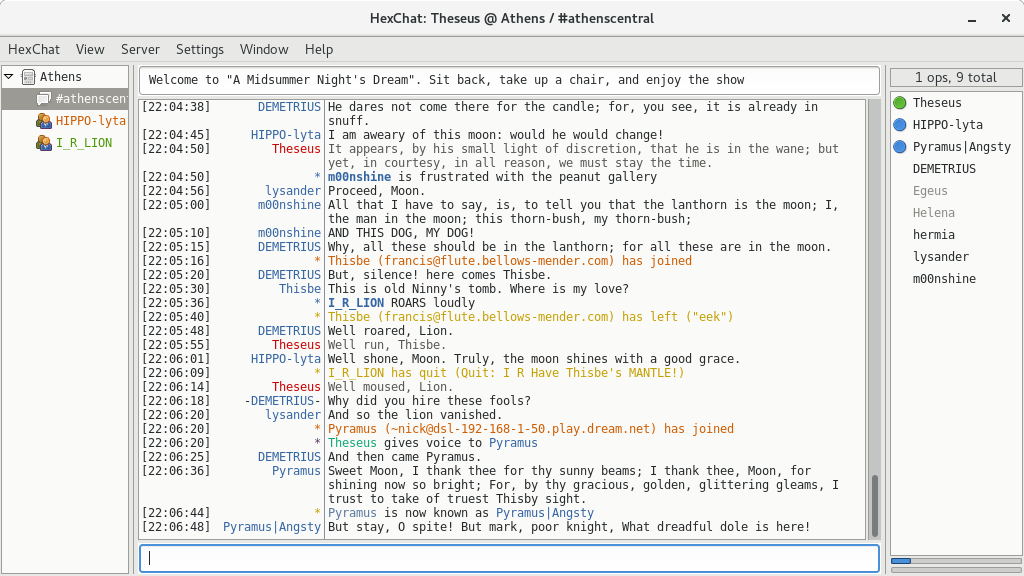
Task: Open the Settings menu
Action: click(x=200, y=49)
